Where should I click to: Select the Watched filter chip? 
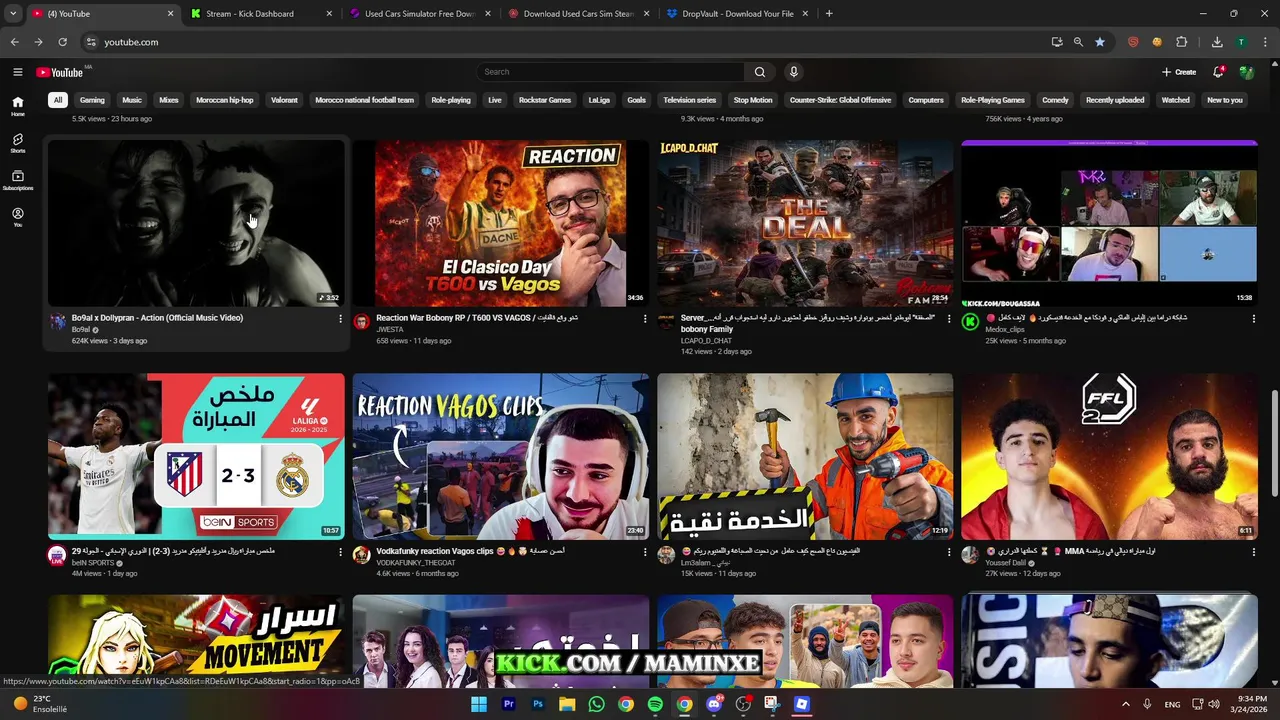point(1175,100)
